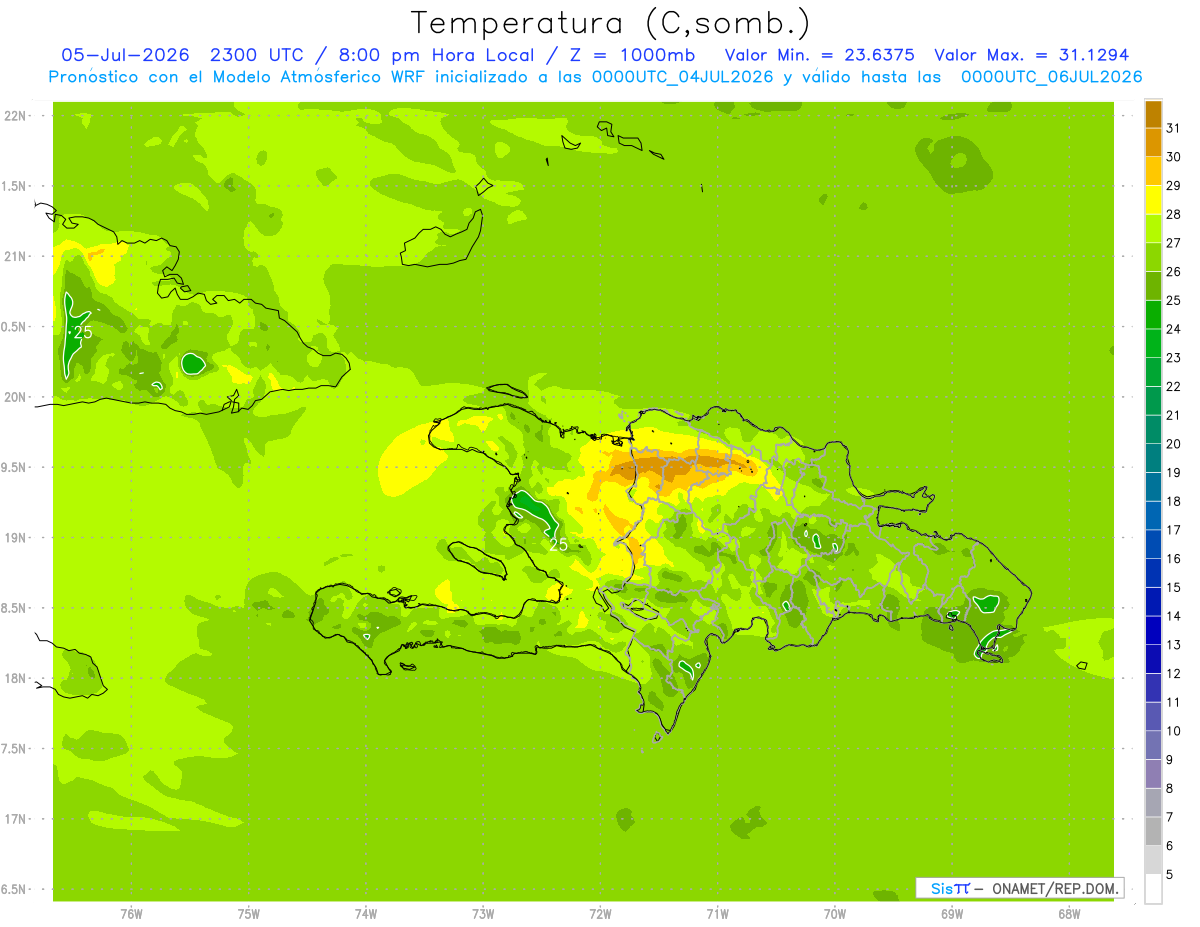Click the '8:00 pm Hora Local' text
This screenshot has height=927, width=1200.
[437, 55]
